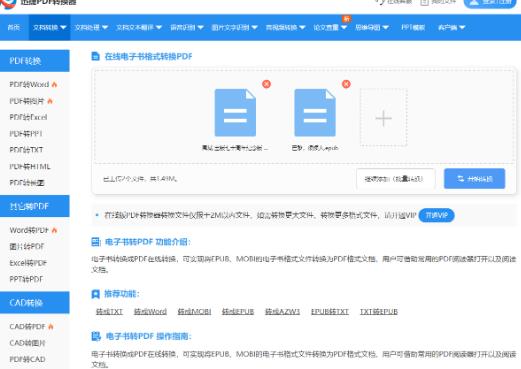Open the 转成TXT recommended link
Screen dimensions: 521x369
[x=109, y=312]
